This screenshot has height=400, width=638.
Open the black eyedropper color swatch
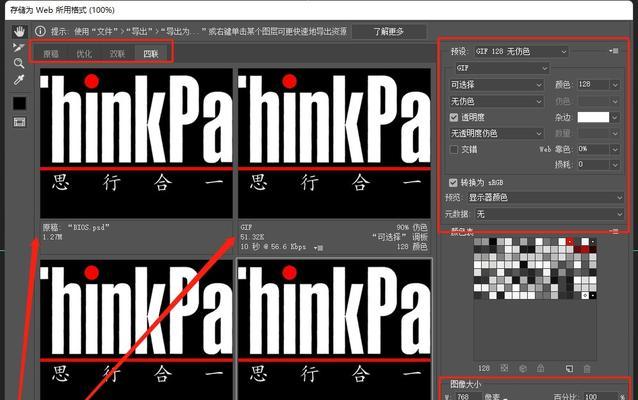pyautogui.click(x=19, y=103)
